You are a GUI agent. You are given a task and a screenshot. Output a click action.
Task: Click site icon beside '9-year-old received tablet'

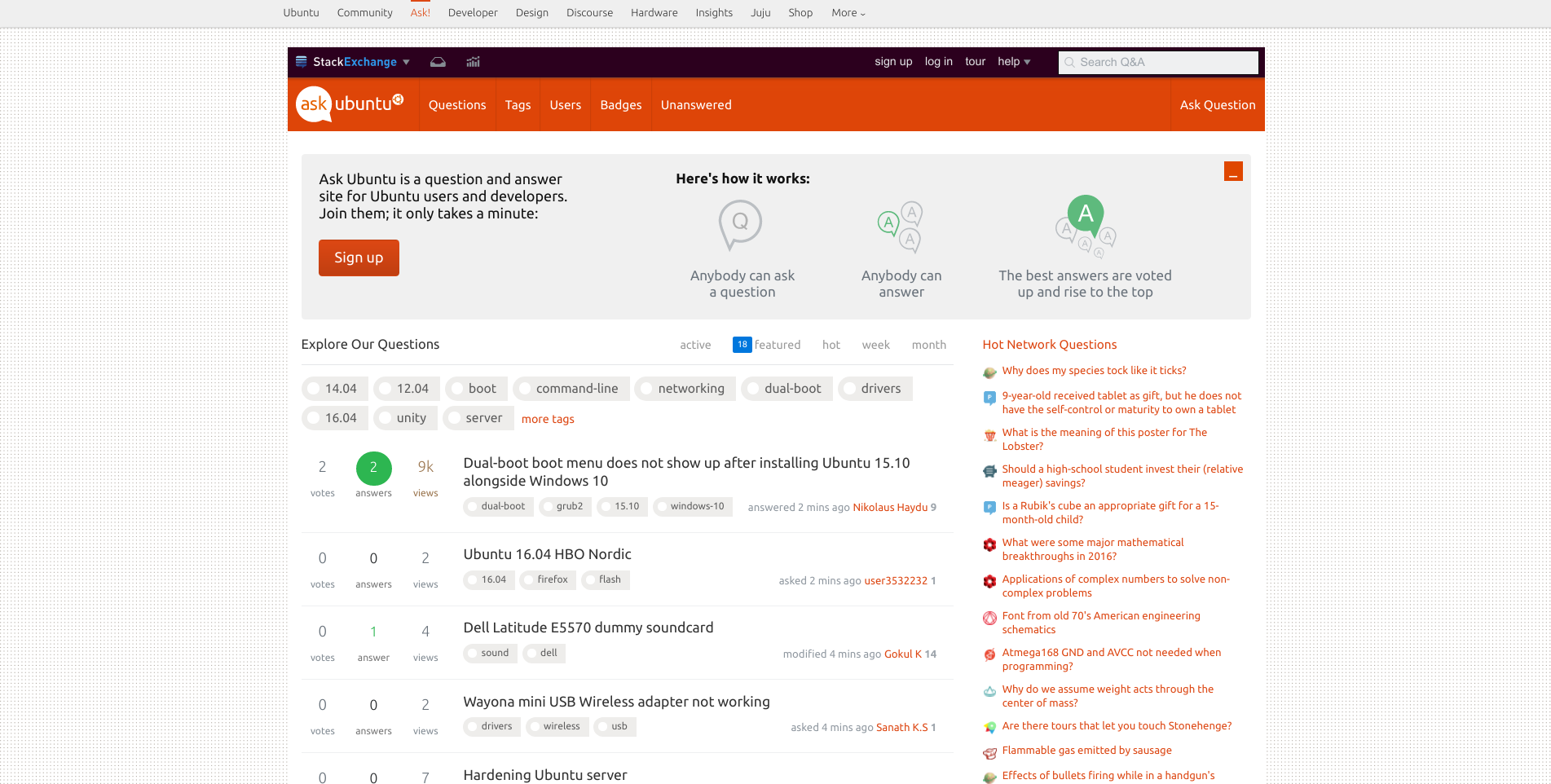point(989,398)
